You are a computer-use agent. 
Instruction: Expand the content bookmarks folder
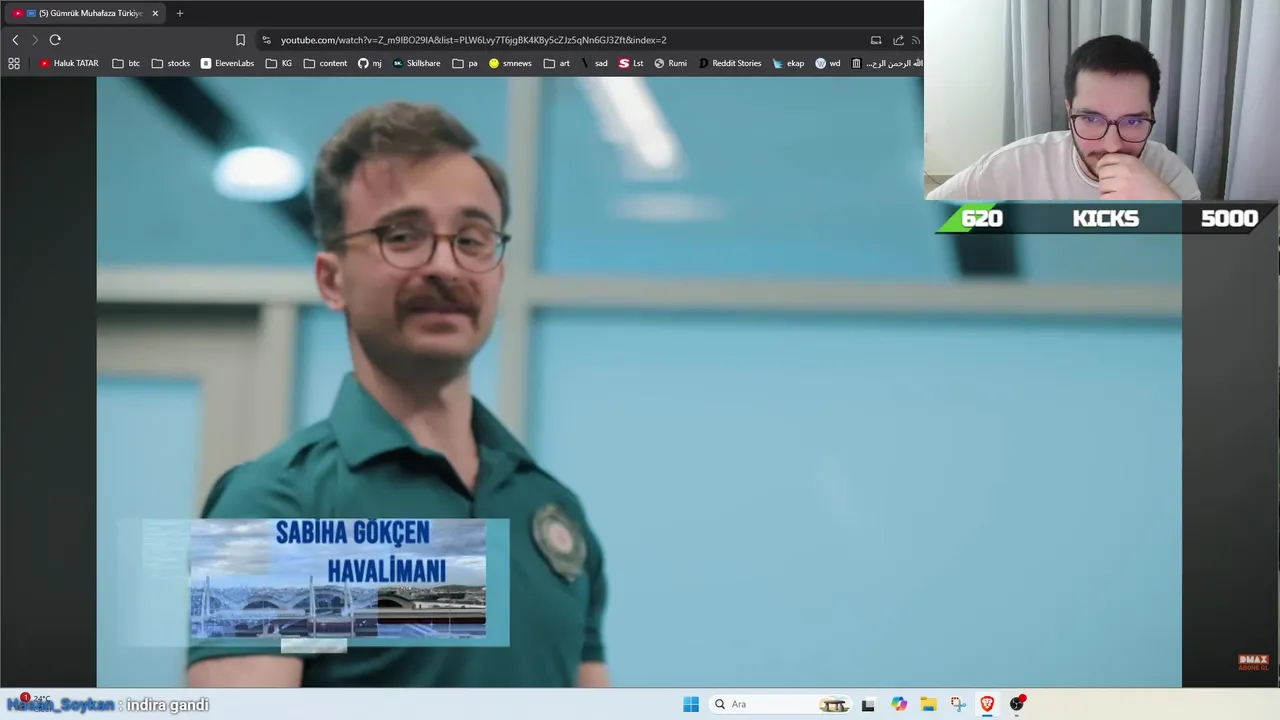point(326,63)
